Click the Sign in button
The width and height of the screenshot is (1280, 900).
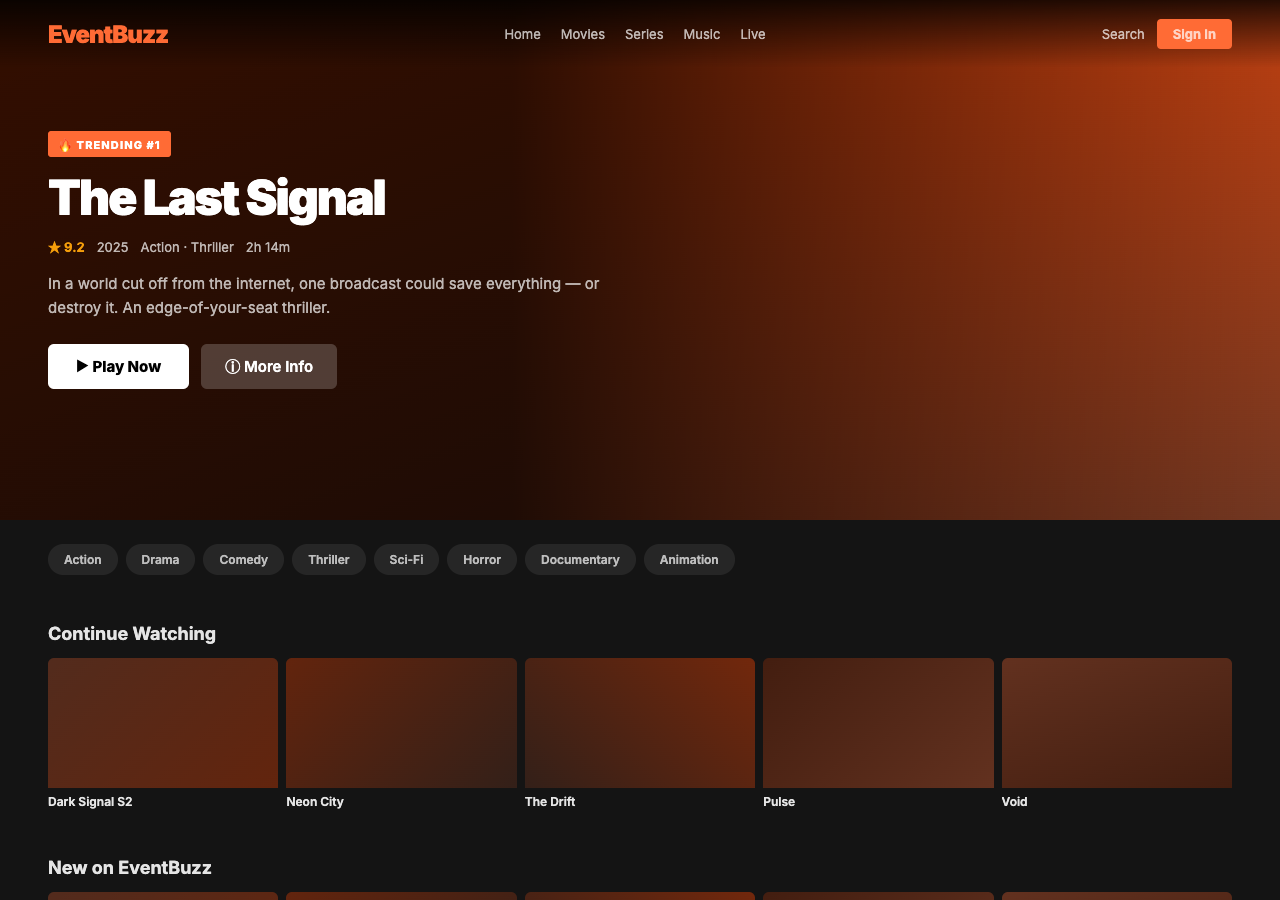click(1194, 33)
